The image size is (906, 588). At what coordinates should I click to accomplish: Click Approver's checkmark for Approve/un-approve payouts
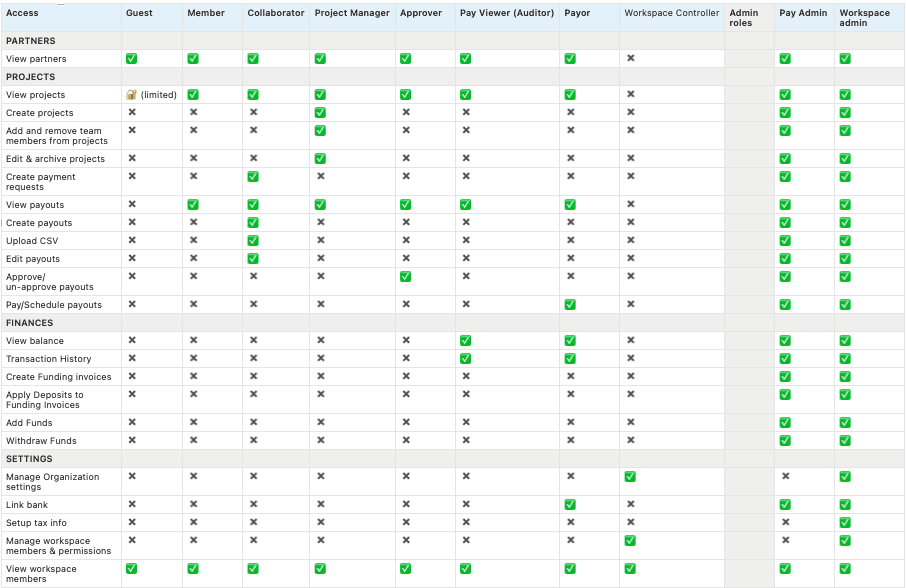[405, 277]
